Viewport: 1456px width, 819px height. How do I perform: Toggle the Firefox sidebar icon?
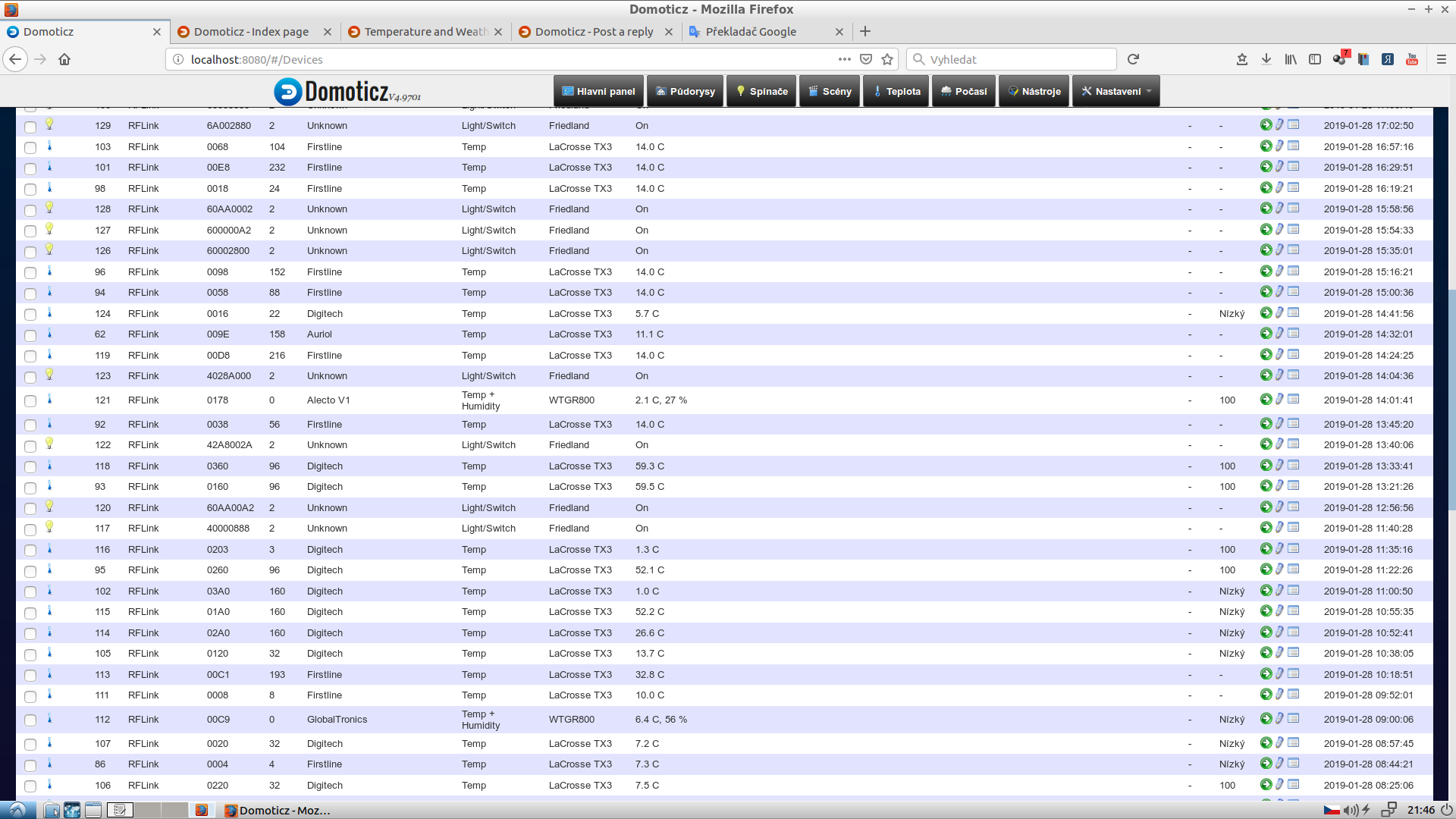[x=1315, y=59]
